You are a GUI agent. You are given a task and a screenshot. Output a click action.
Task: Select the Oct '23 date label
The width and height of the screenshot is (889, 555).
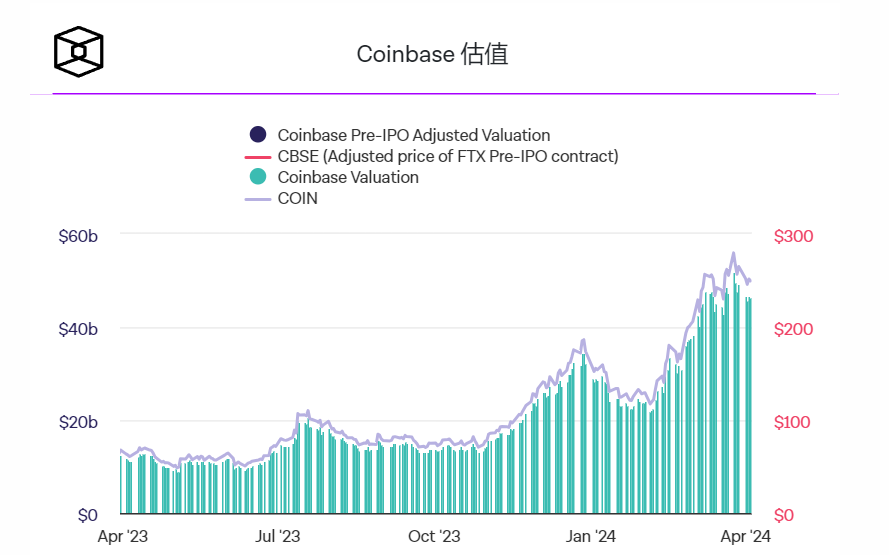point(435,537)
